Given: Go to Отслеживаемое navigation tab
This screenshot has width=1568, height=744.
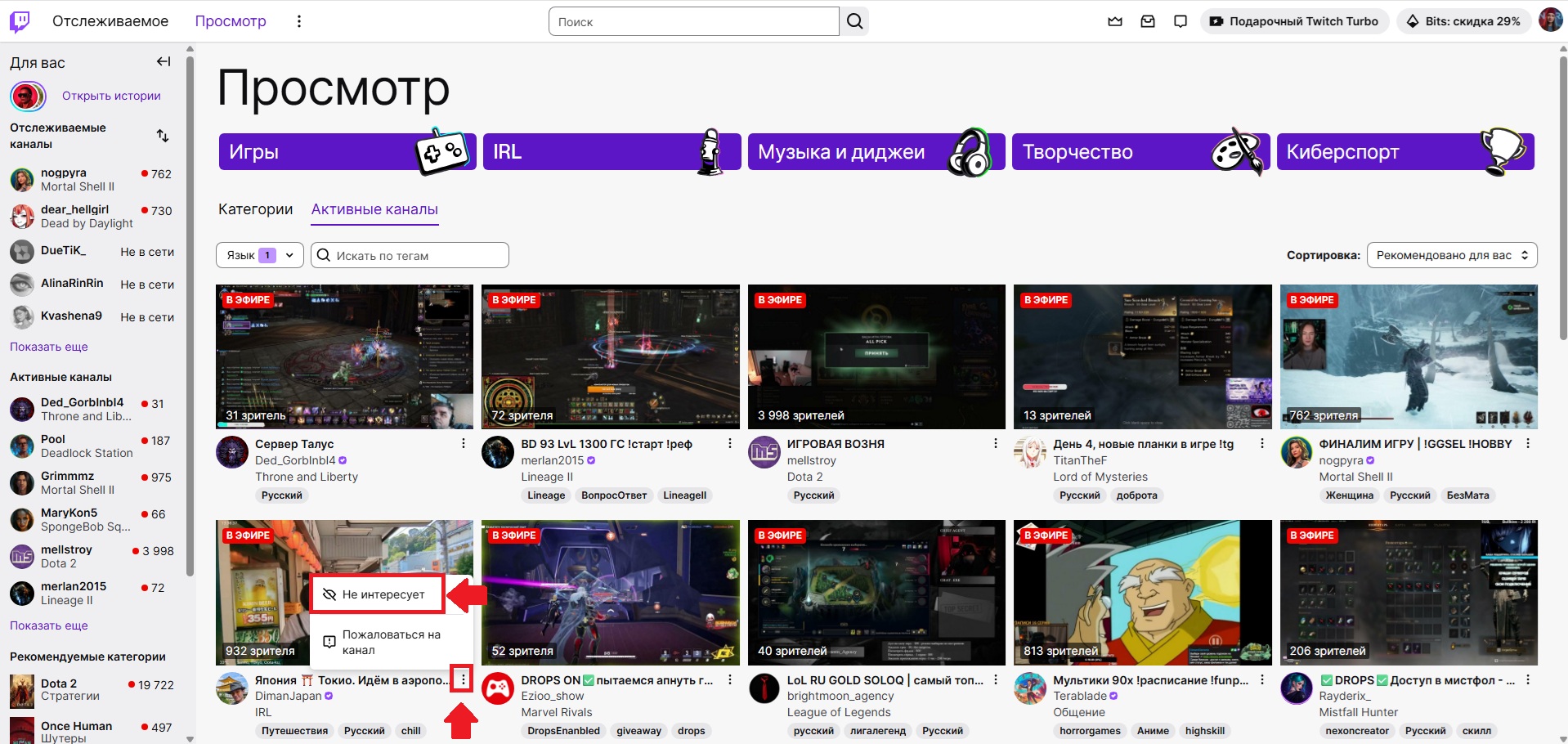Looking at the screenshot, I should (x=110, y=21).
